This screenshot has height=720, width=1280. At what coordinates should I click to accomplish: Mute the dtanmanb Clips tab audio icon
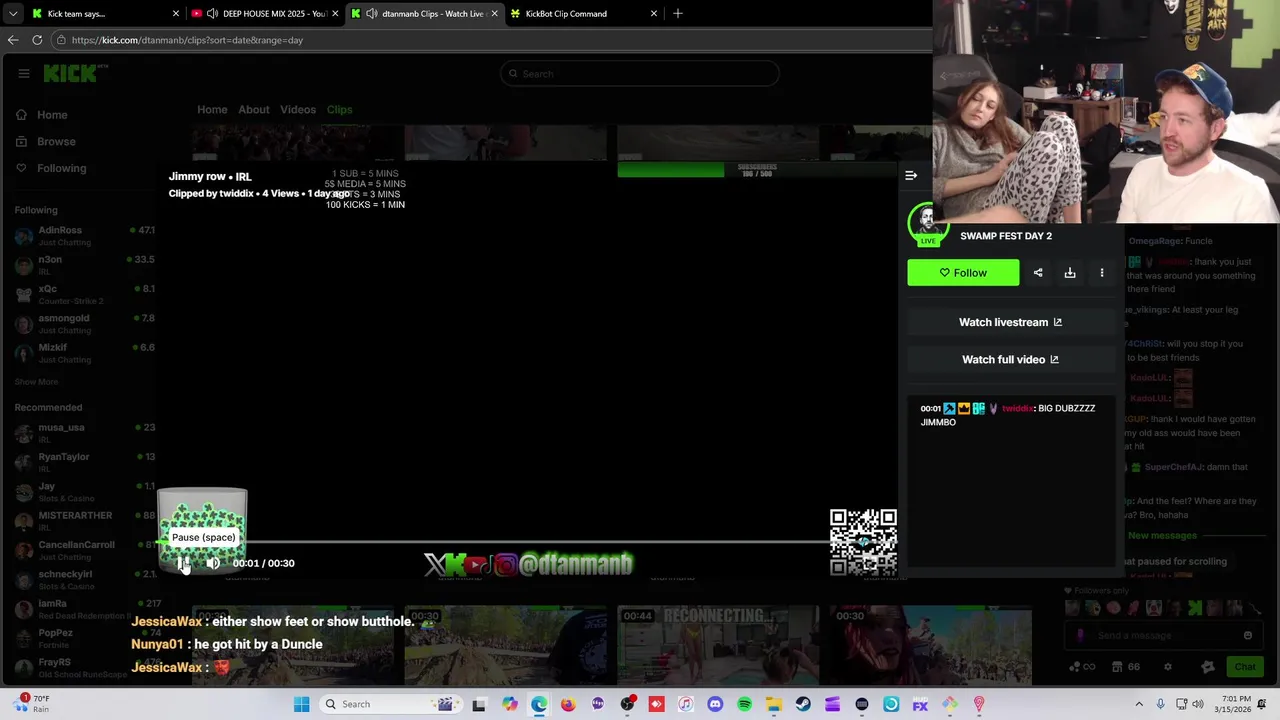372,14
